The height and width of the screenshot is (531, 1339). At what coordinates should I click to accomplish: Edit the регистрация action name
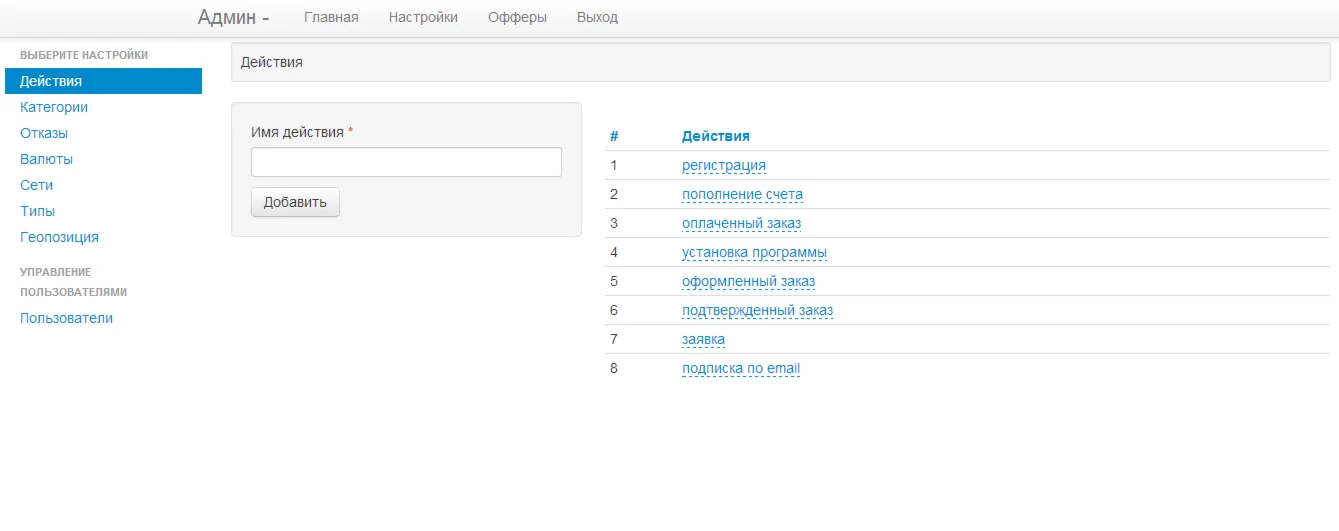click(x=724, y=165)
